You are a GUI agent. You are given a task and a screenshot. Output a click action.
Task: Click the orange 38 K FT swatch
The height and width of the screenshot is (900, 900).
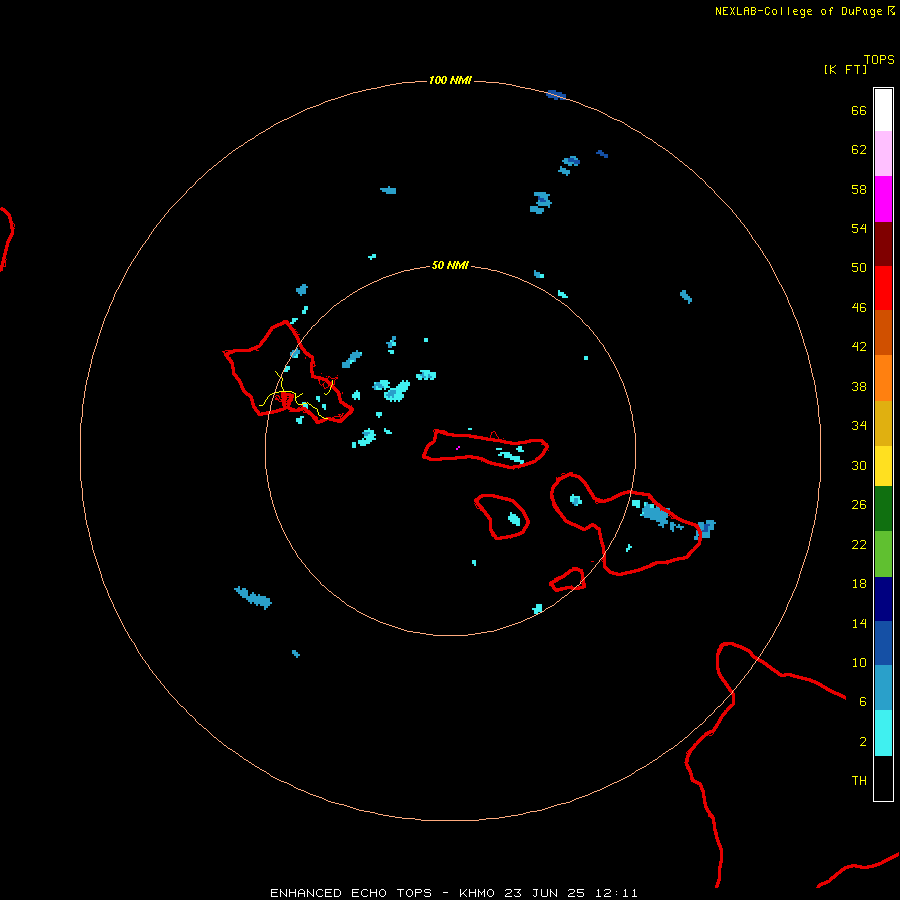click(883, 378)
